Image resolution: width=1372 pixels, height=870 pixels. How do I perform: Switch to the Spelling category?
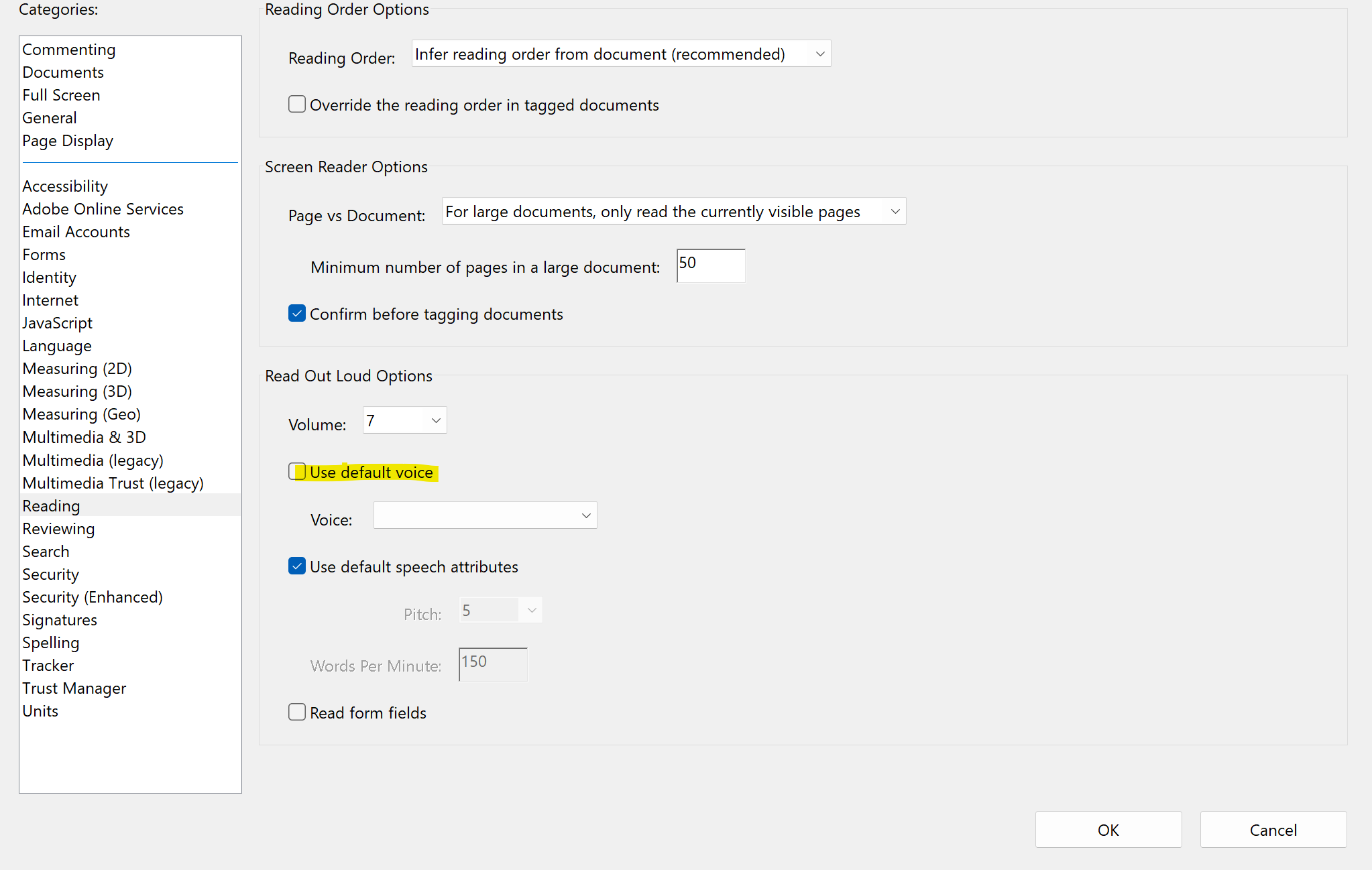[x=51, y=642]
